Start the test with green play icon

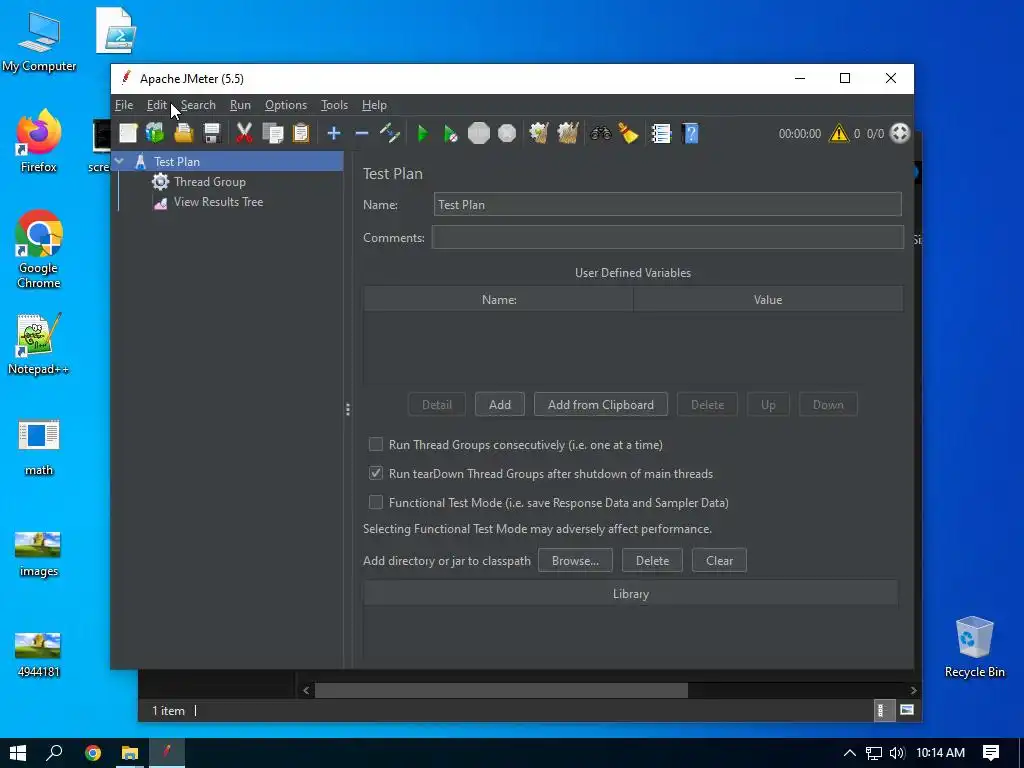click(x=423, y=134)
